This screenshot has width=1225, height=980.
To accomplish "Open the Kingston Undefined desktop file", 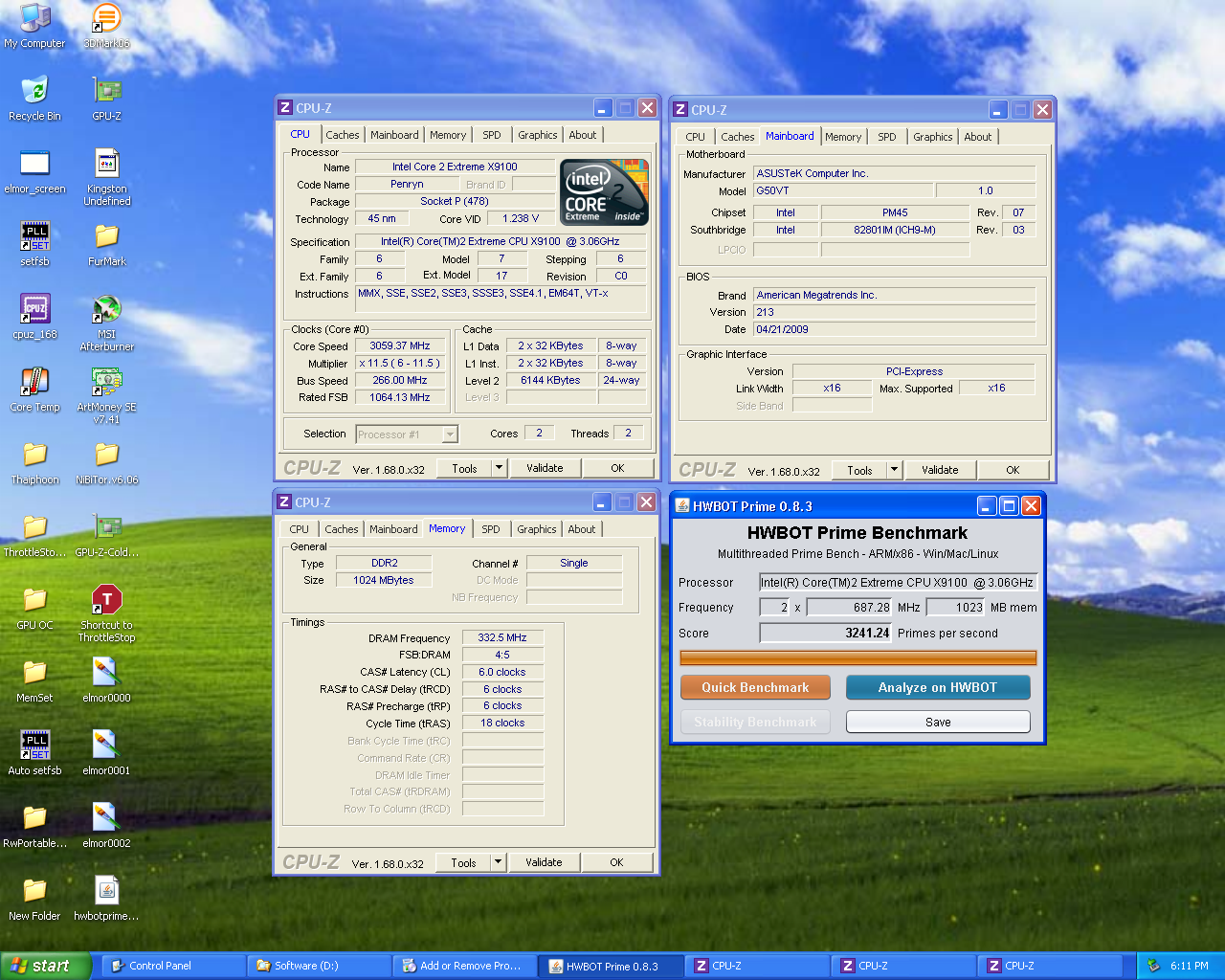I will (106, 177).
